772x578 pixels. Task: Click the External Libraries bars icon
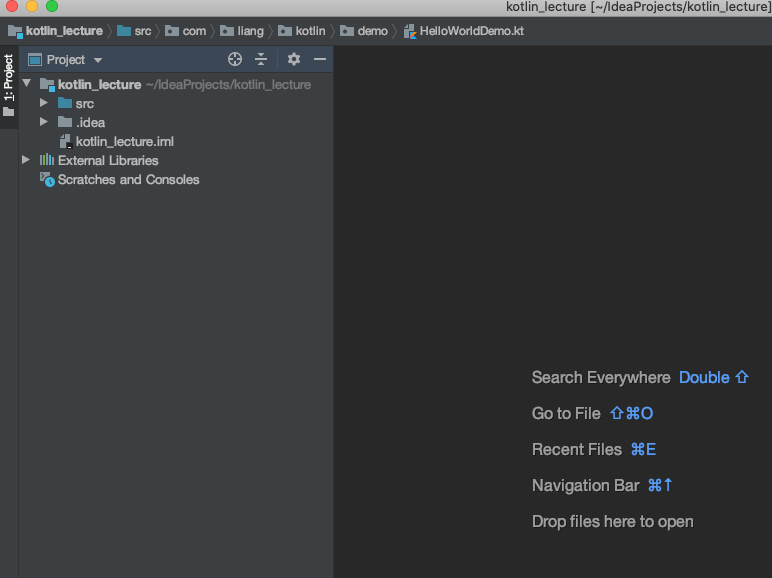click(47, 160)
